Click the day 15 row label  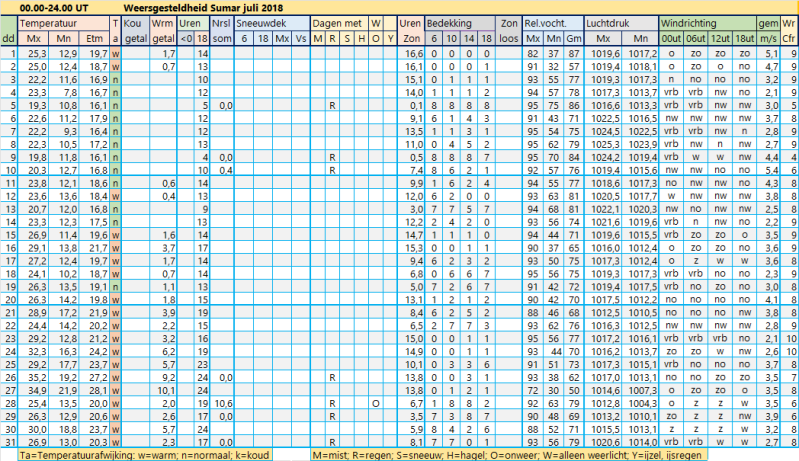[x=9, y=233]
